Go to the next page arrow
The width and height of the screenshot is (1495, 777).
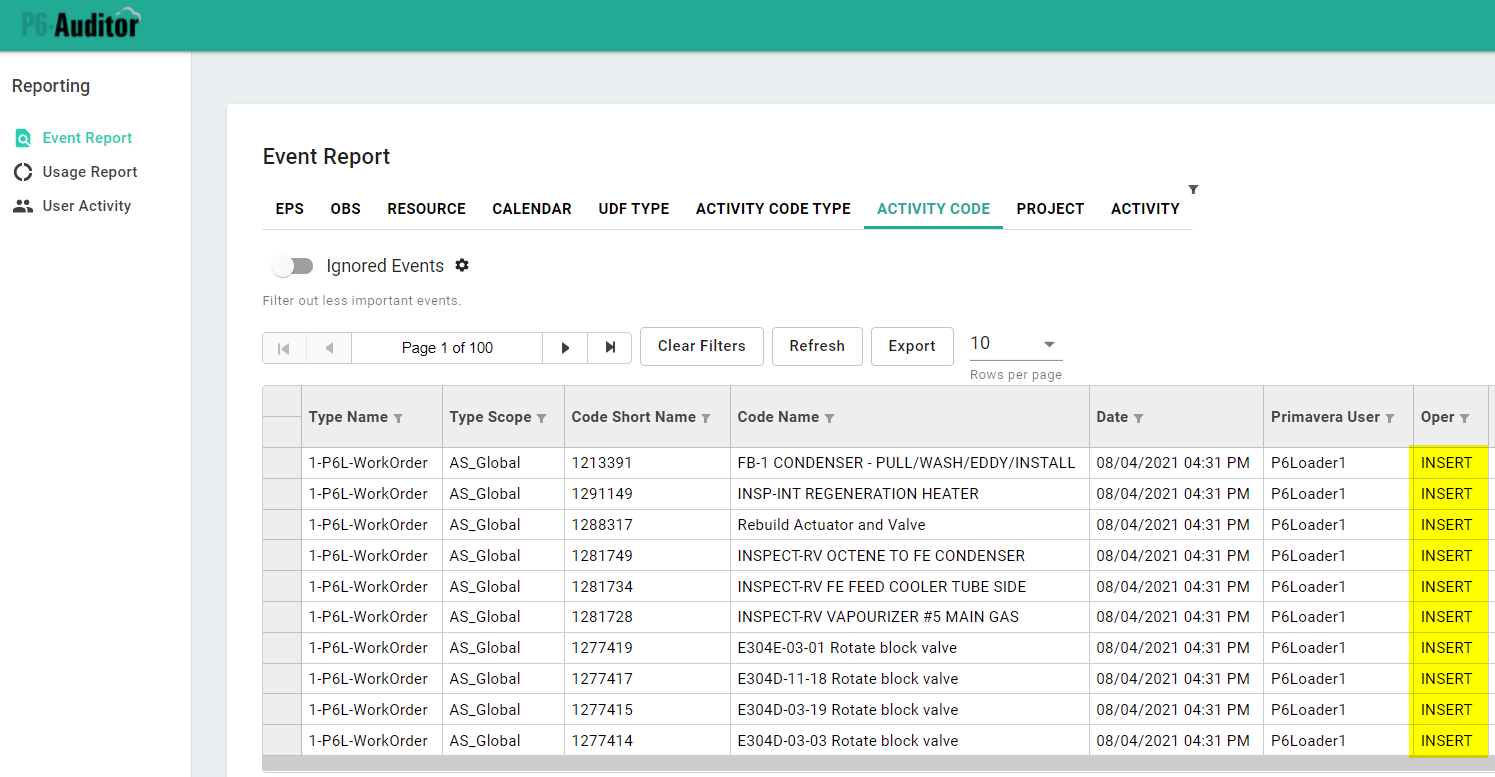point(565,348)
